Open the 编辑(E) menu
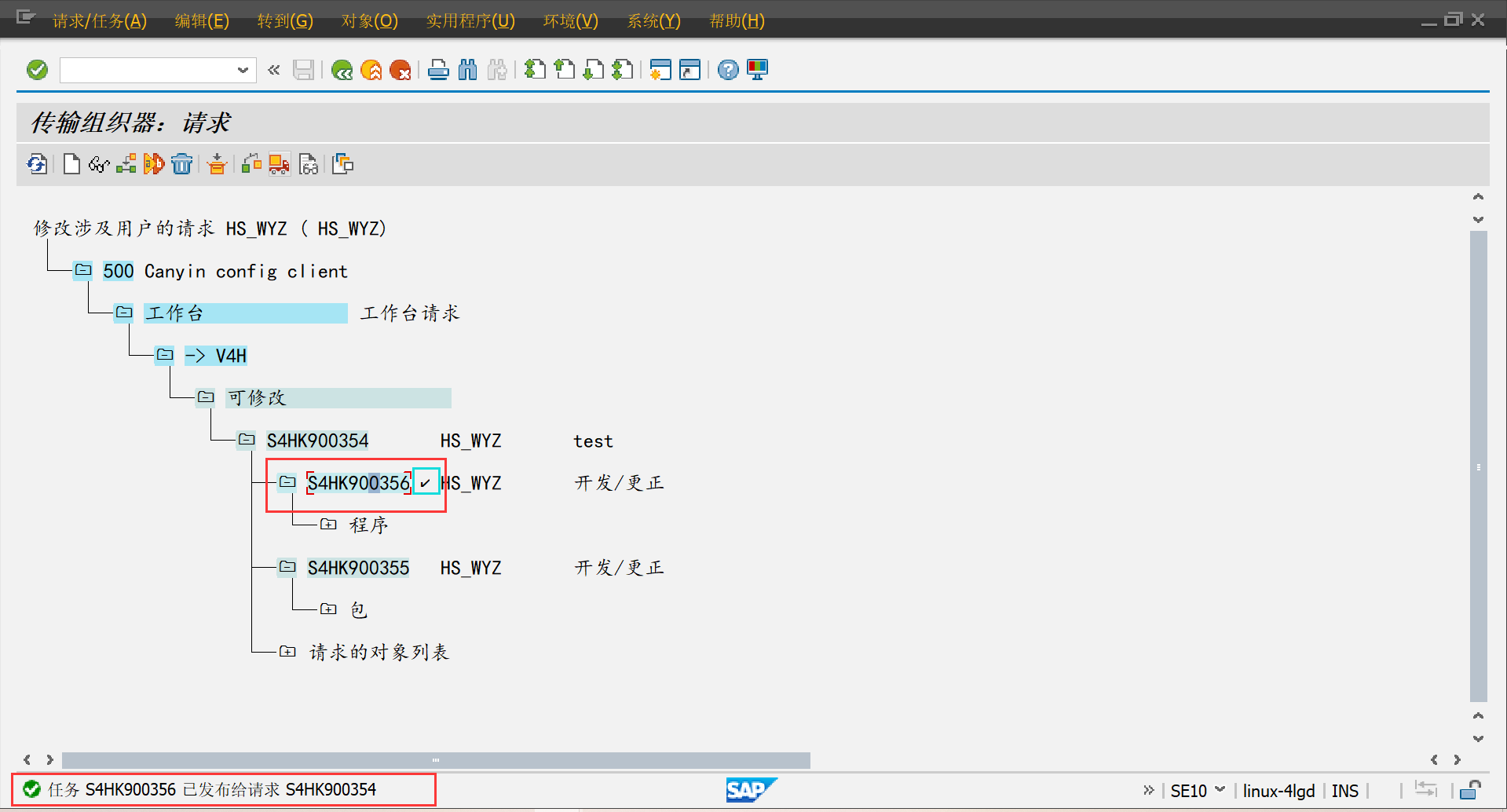Viewport: 1507px width, 812px height. tap(202, 20)
